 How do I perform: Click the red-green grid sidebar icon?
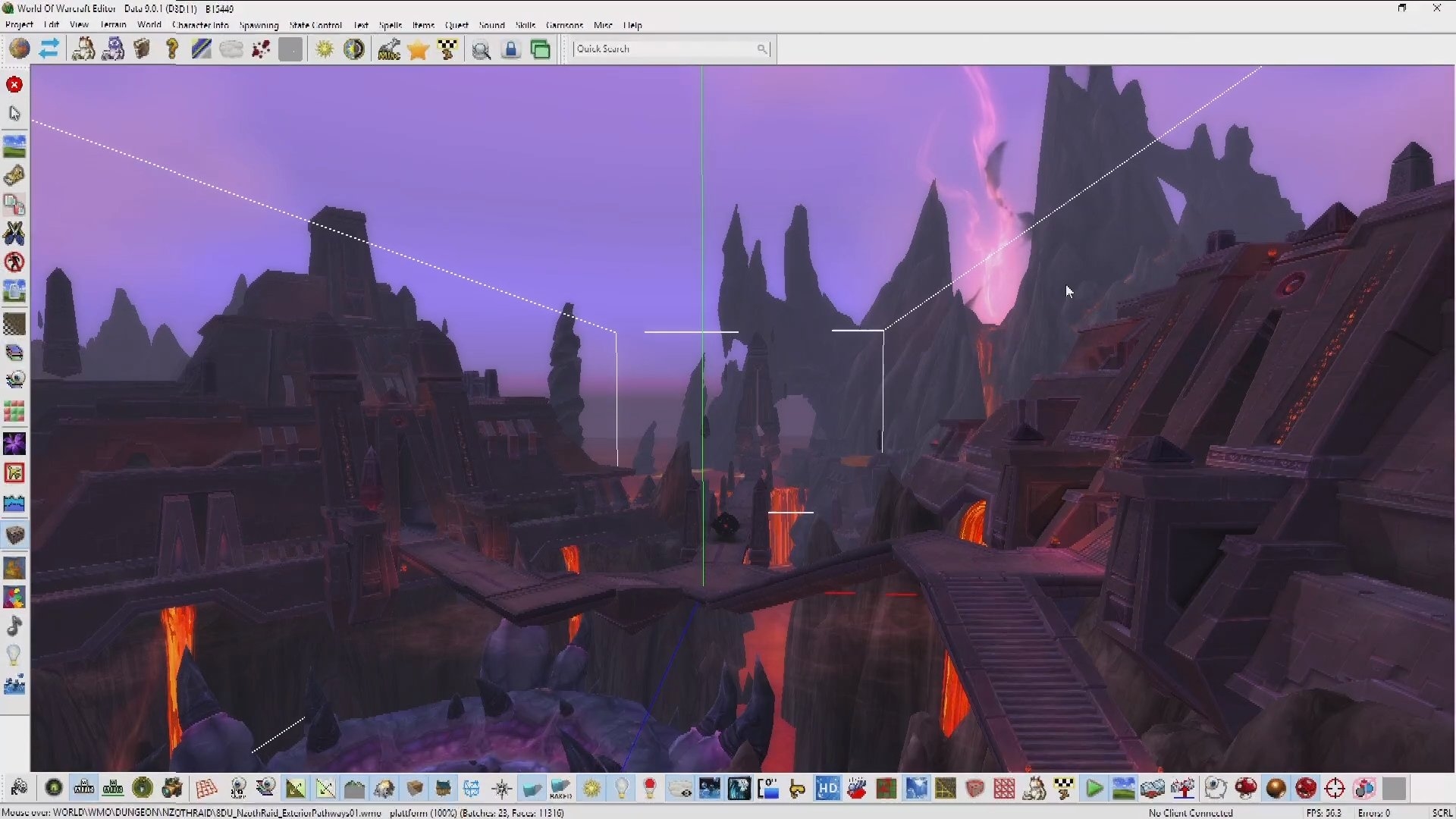pos(14,412)
